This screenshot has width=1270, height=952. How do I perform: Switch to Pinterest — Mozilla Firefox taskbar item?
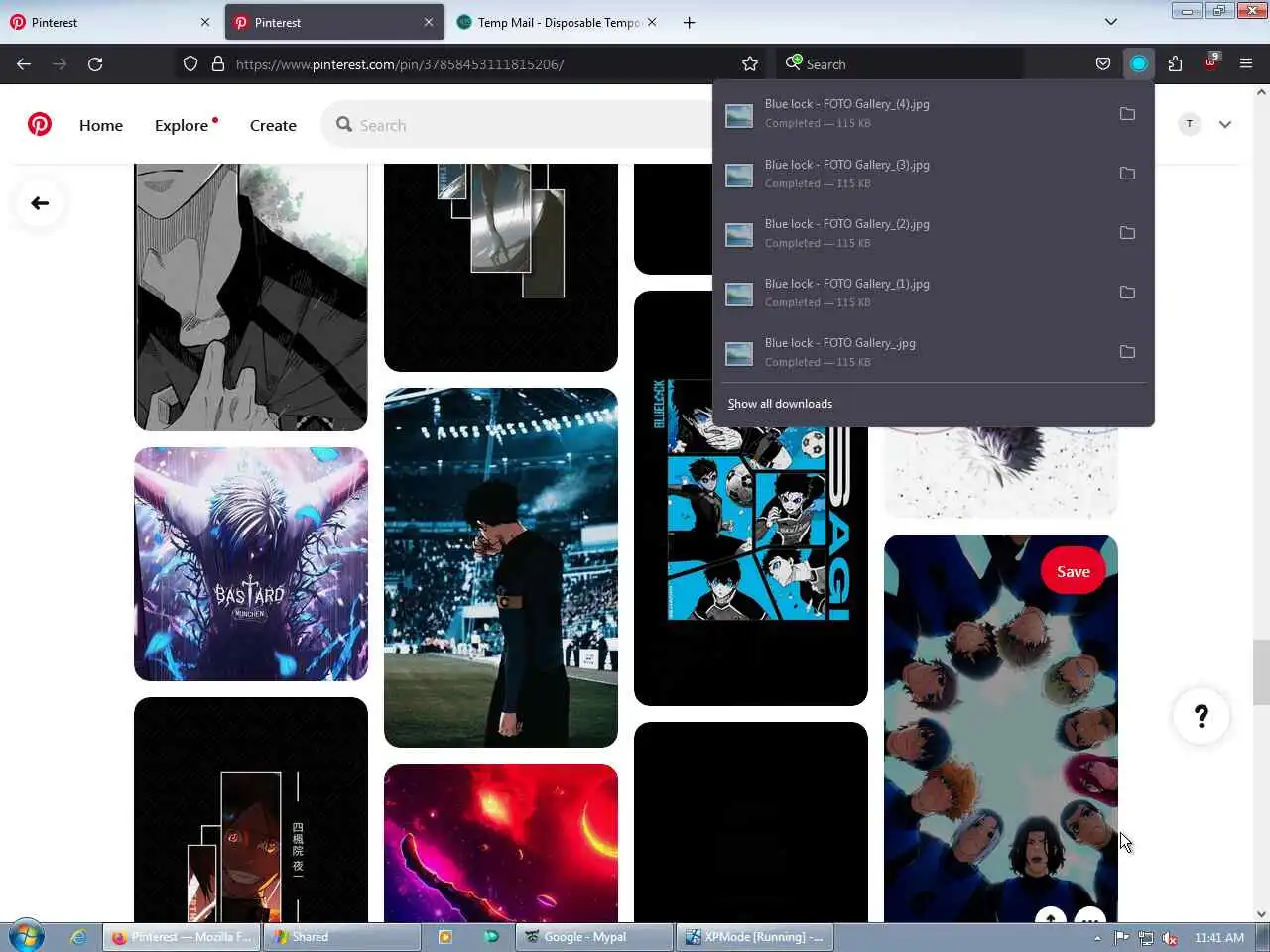pyautogui.click(x=182, y=937)
